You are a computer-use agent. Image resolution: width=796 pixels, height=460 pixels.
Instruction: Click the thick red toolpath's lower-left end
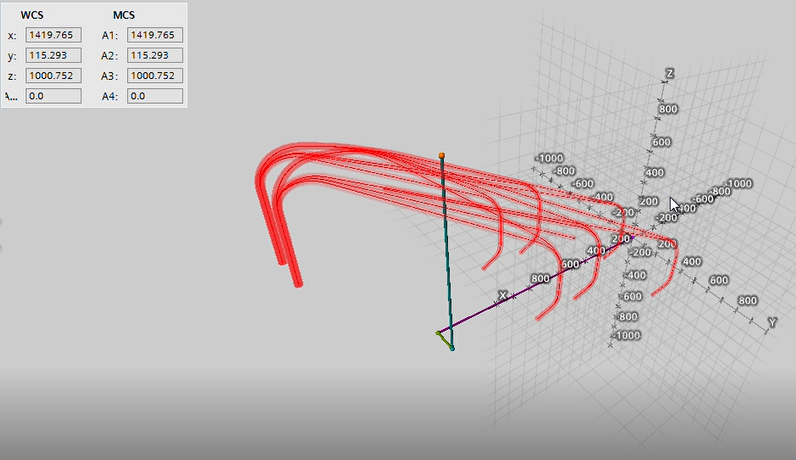[x=297, y=283]
